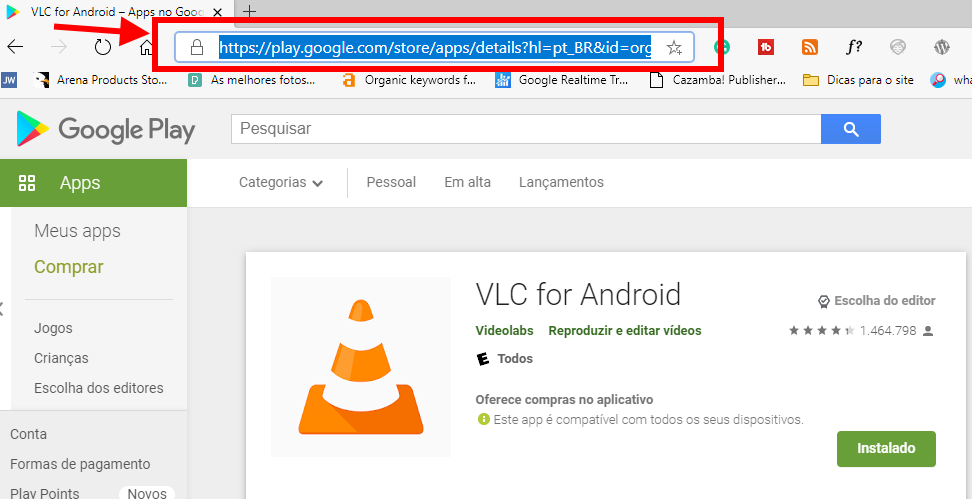Open the Em alta tab
This screenshot has height=499, width=972.
467,182
